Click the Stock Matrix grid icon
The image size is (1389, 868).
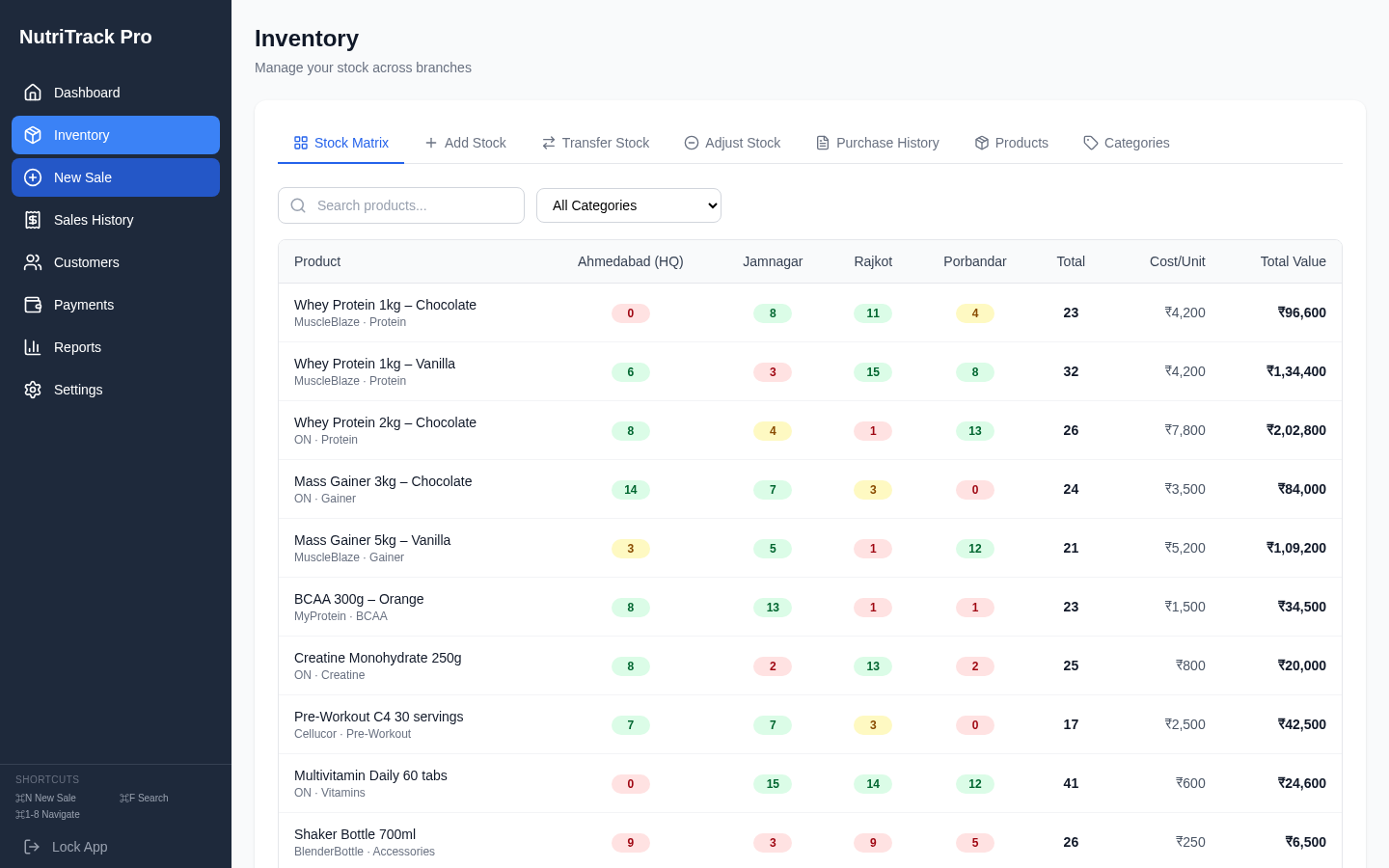[x=301, y=143]
